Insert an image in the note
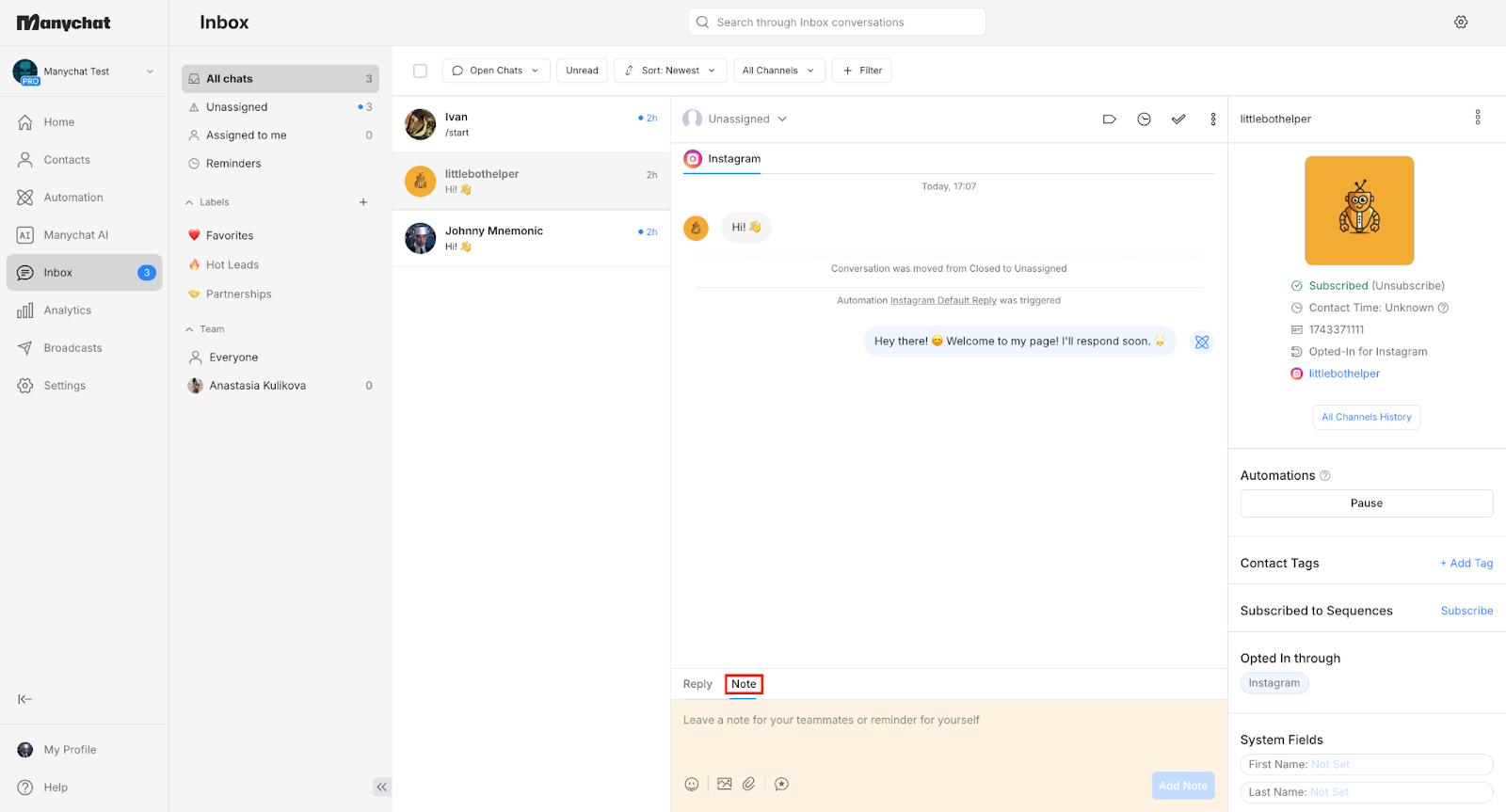Screen dimensions: 1506x812 tap(724, 784)
